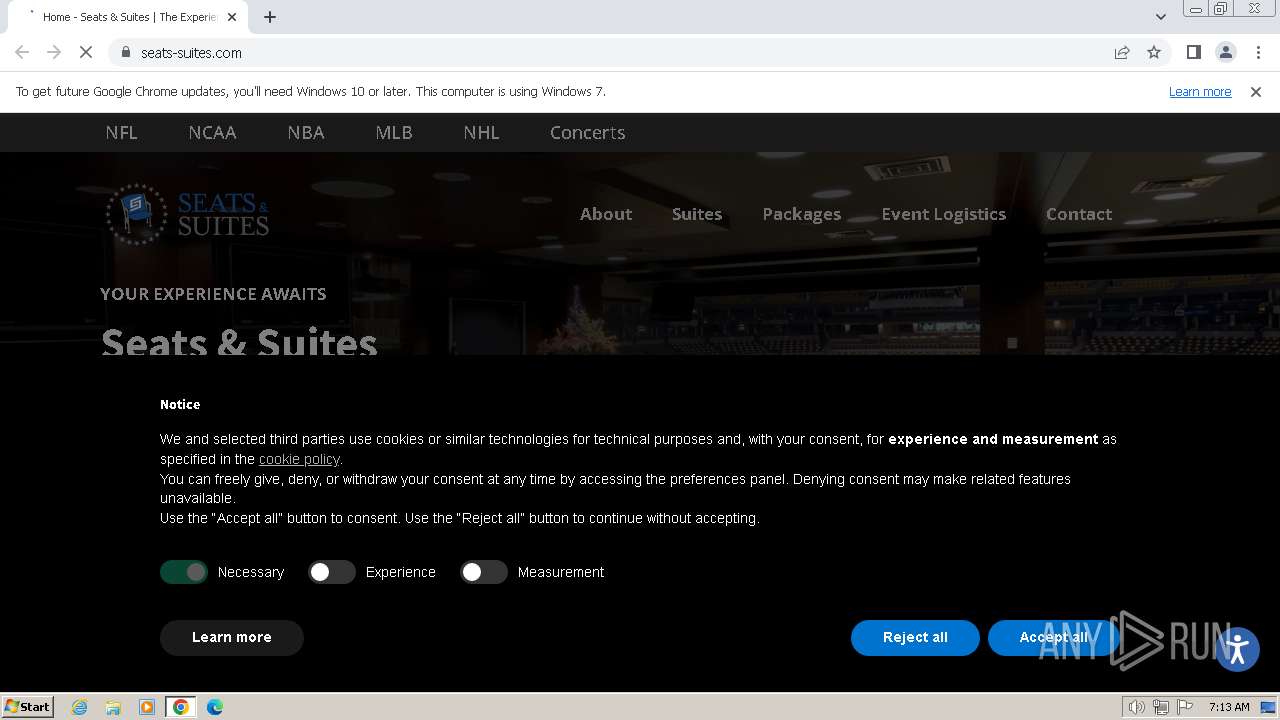Click the forward navigation arrow
This screenshot has width=1280, height=720.
pos(54,53)
